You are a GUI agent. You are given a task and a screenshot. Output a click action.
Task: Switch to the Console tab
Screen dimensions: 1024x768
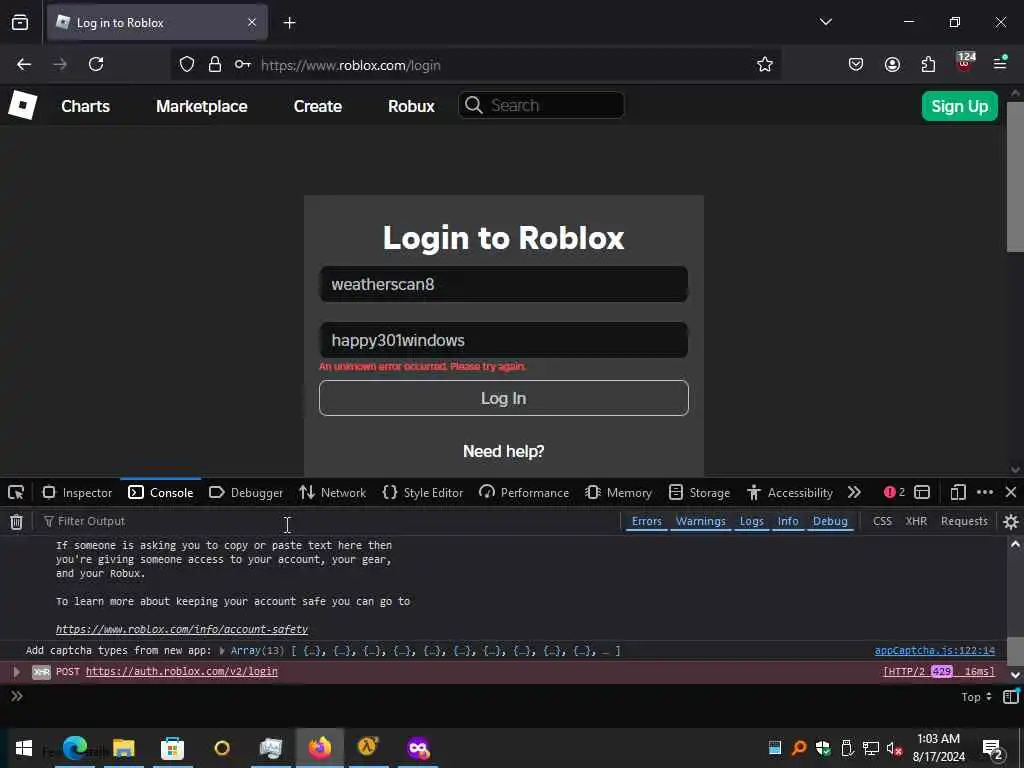161,492
